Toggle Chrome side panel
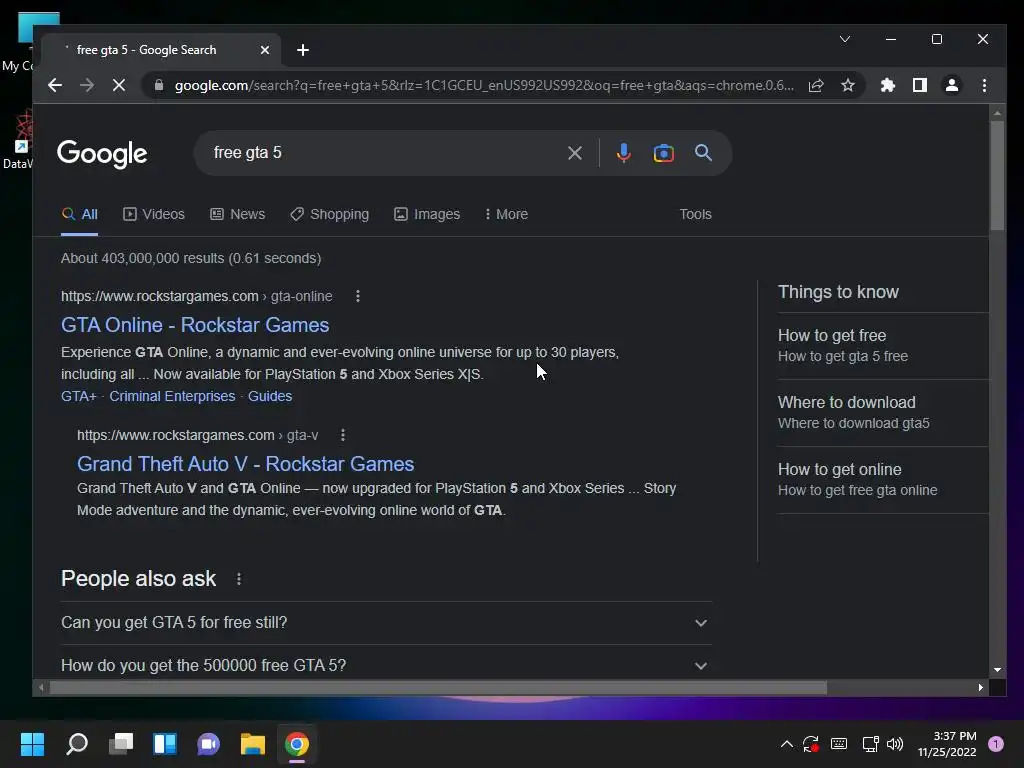This screenshot has height=768, width=1024. click(x=920, y=86)
